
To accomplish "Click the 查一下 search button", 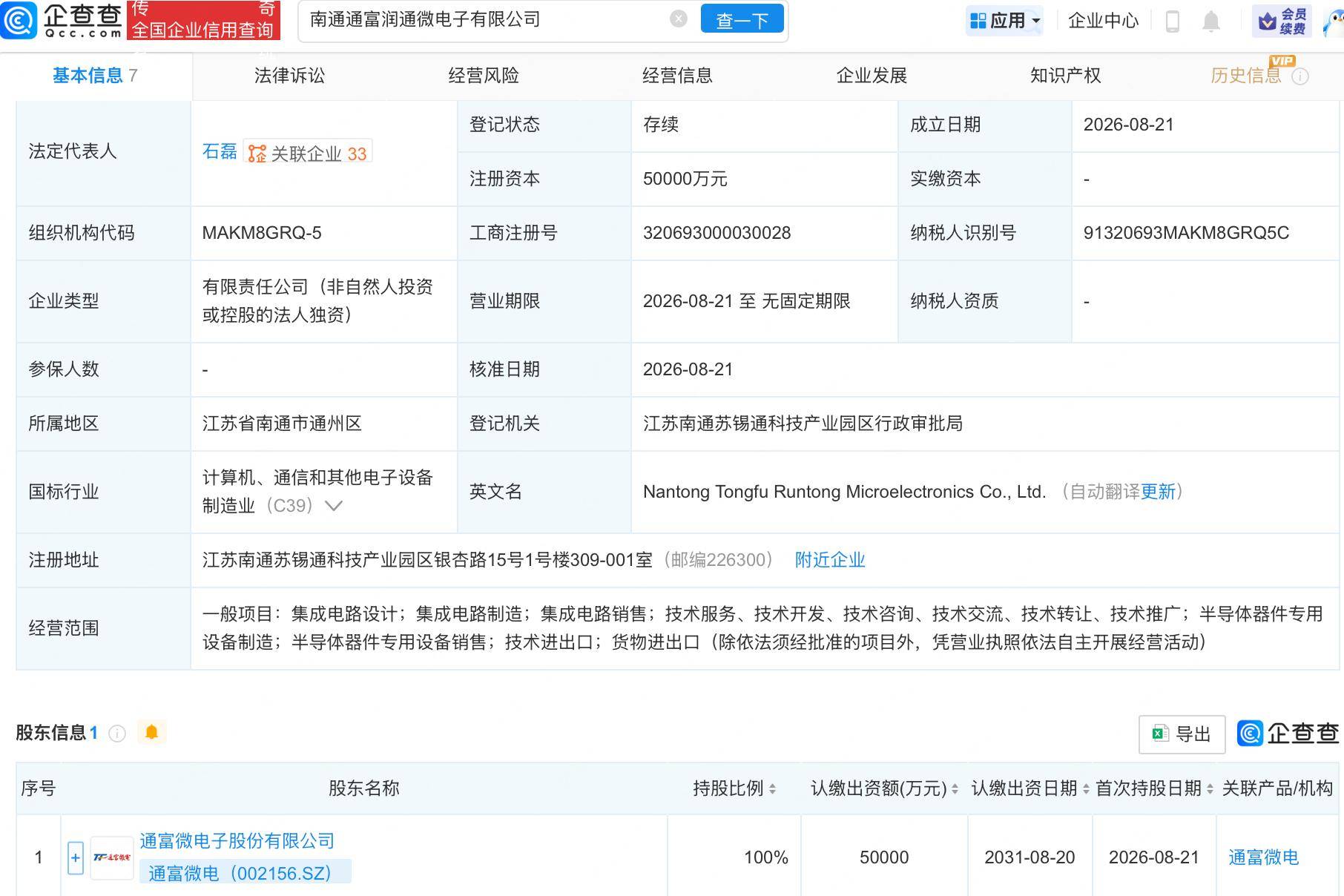I will 742,20.
